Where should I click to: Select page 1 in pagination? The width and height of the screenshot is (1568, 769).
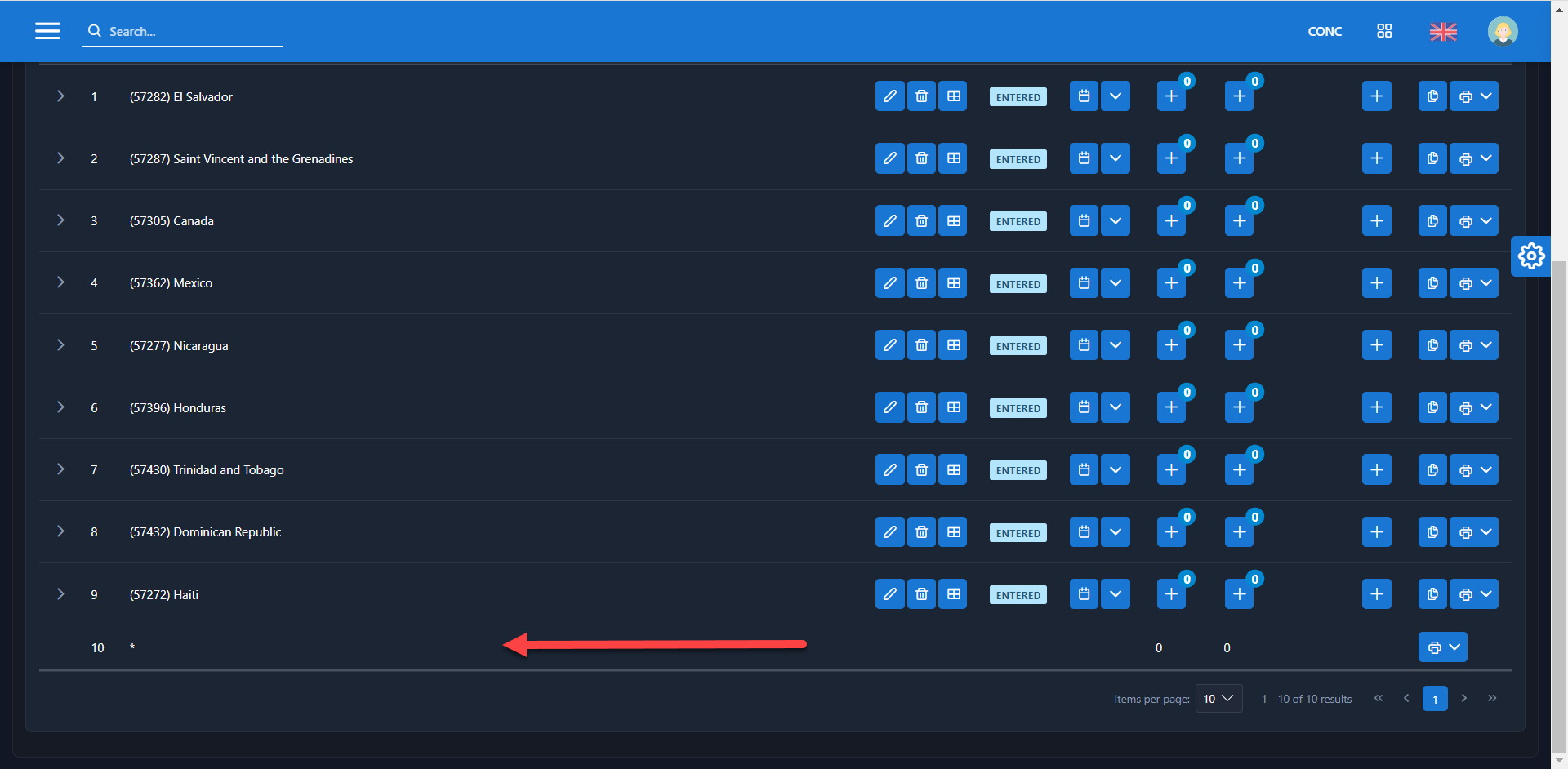click(1435, 699)
